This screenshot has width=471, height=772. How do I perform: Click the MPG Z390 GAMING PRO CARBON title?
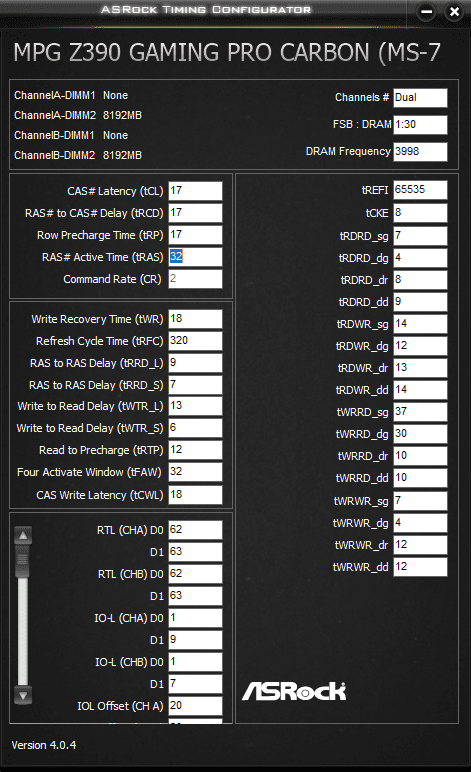pos(227,53)
